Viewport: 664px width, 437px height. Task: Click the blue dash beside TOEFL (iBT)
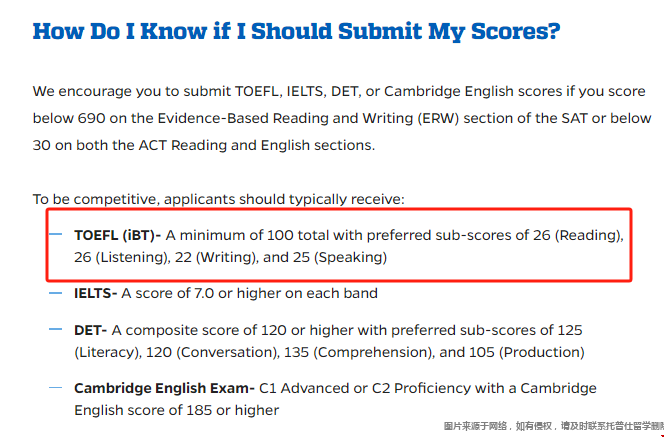55,237
